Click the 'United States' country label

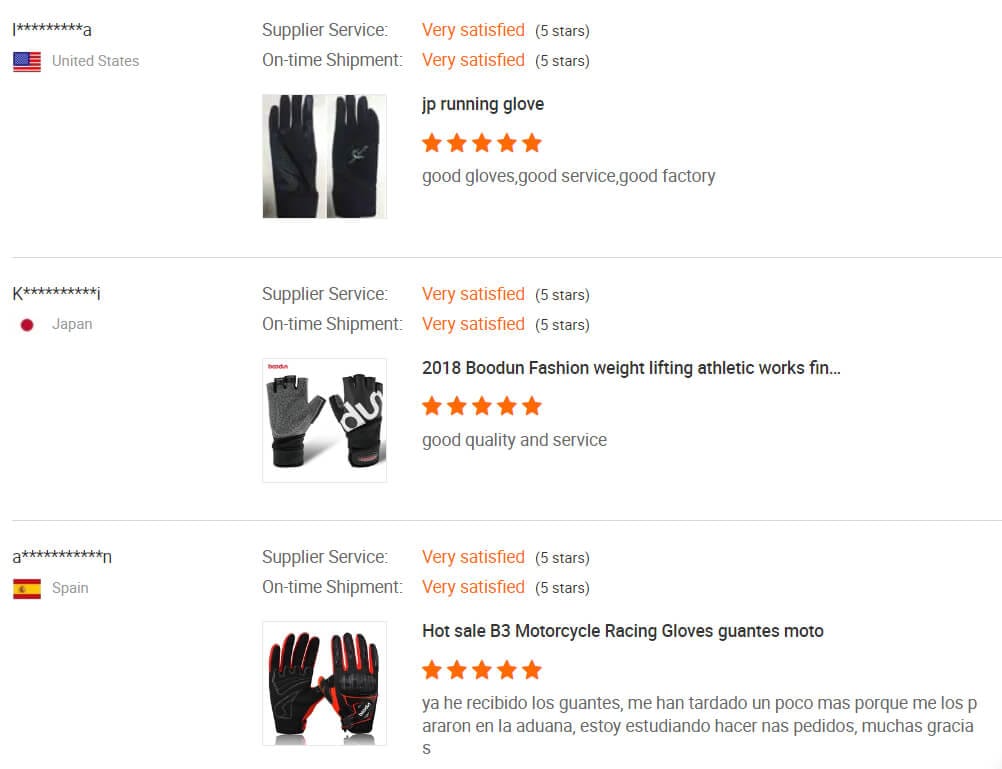(95, 61)
